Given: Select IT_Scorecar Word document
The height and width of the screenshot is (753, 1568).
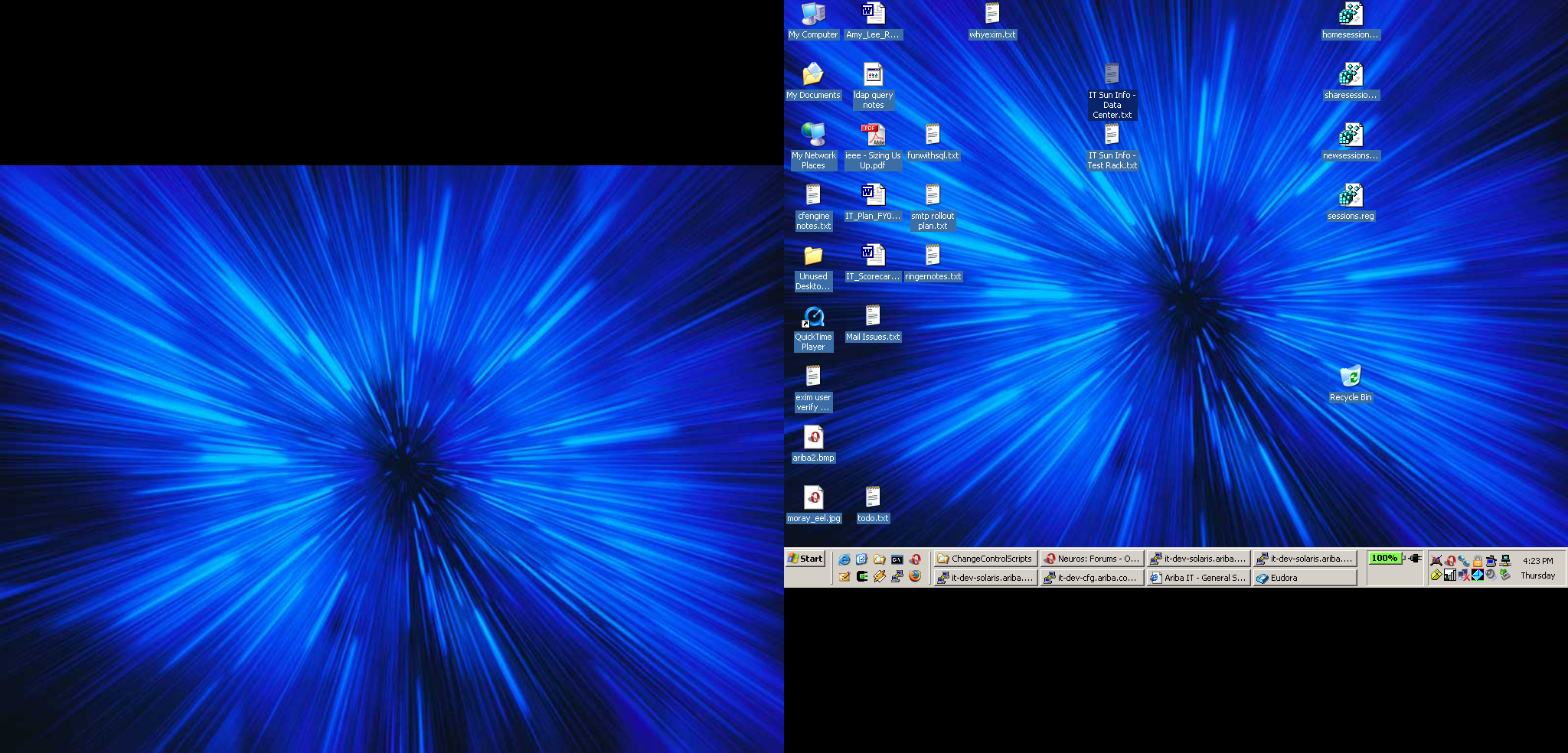Looking at the screenshot, I should 873,263.
